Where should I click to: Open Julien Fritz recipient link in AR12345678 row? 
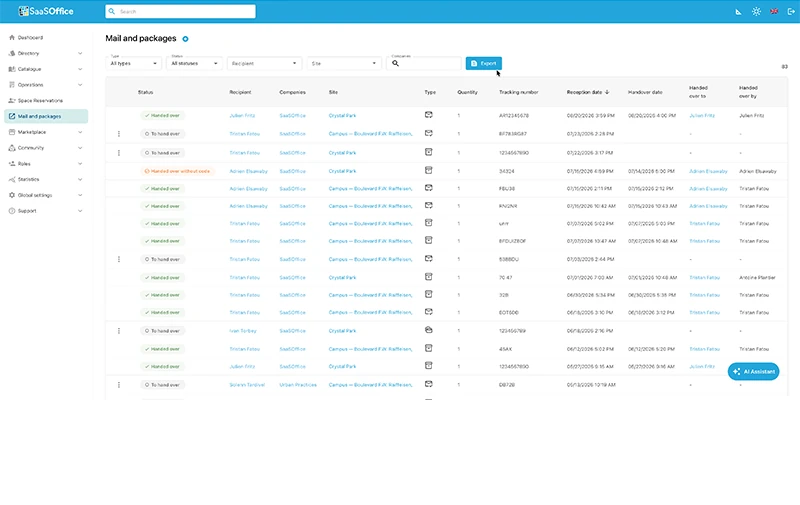click(x=242, y=115)
